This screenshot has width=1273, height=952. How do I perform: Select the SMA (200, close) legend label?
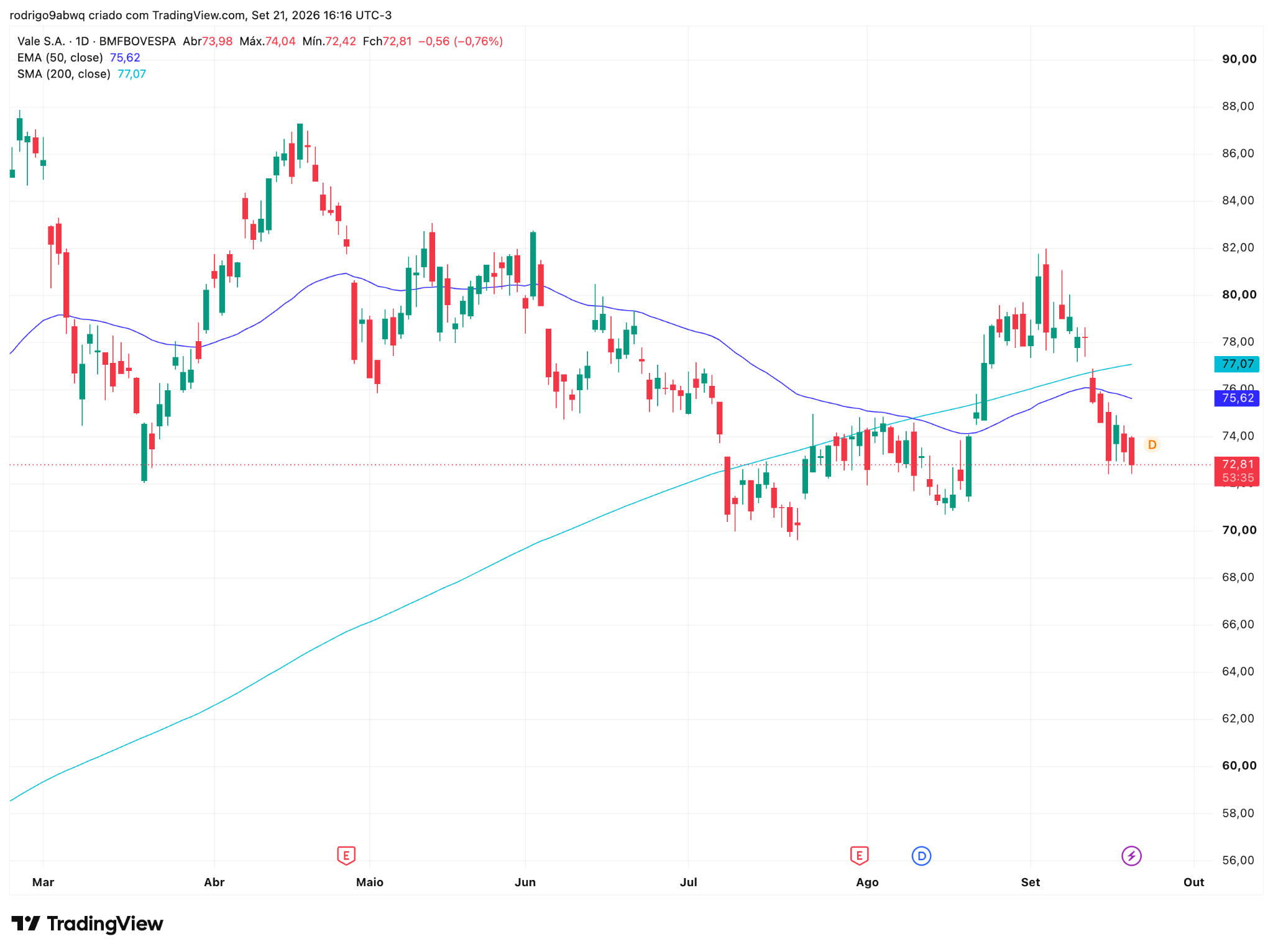pyautogui.click(x=64, y=74)
